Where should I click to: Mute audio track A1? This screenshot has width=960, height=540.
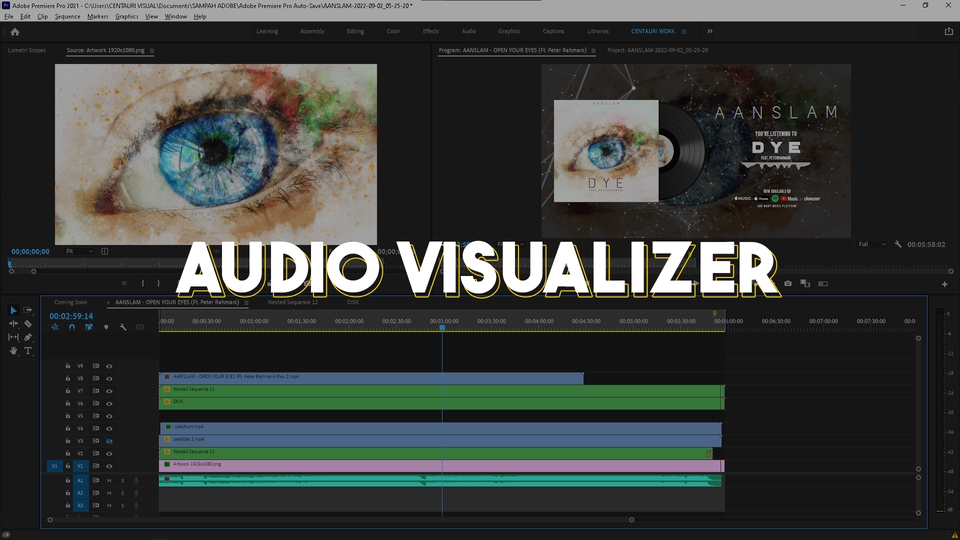(x=110, y=481)
